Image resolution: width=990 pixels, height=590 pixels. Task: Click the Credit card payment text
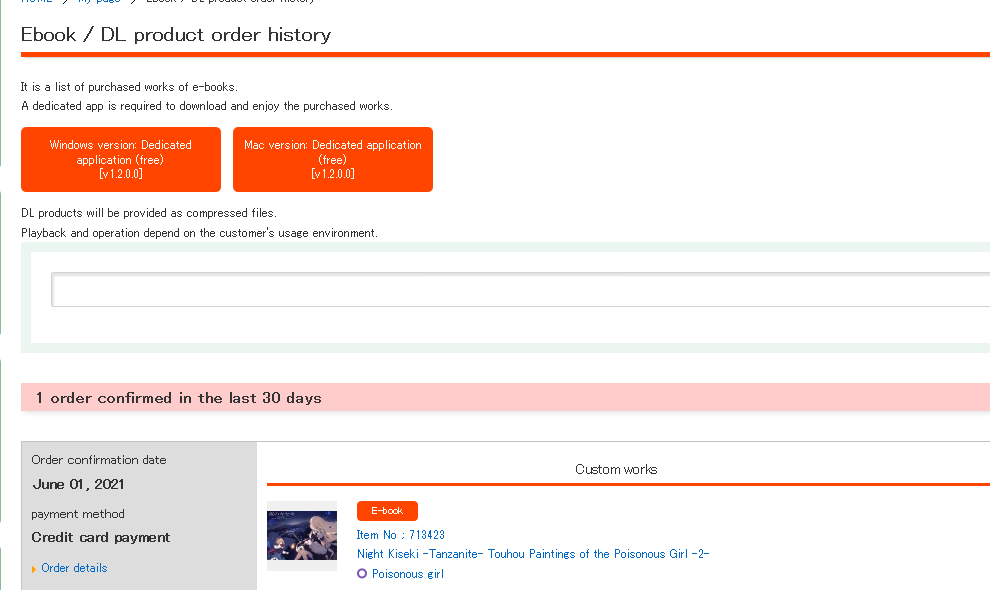pos(101,537)
